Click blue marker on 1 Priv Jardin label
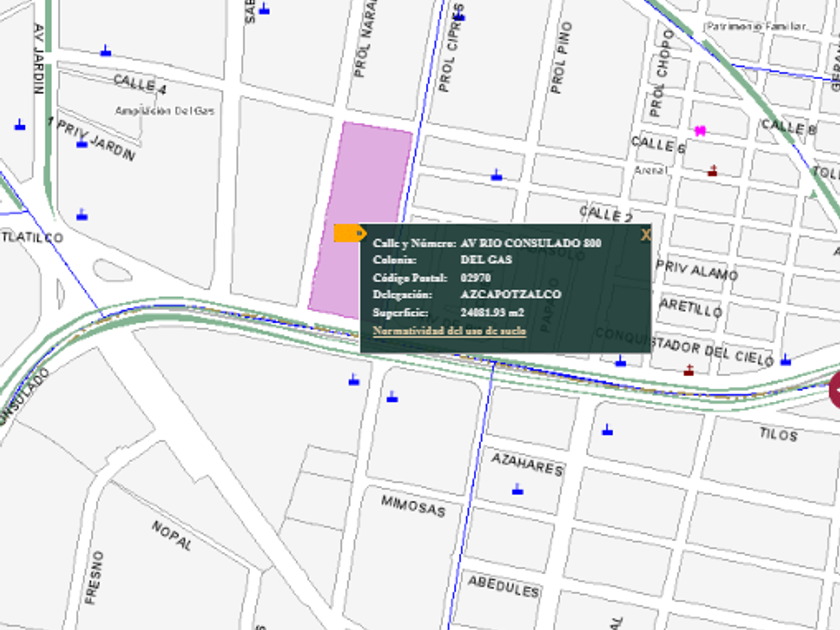The image size is (840, 630). coord(82,143)
